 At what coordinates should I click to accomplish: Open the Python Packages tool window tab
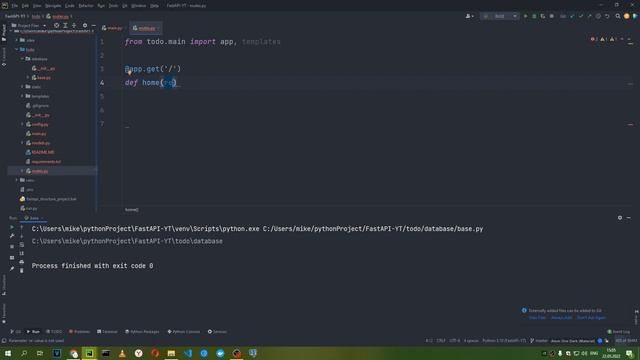(142, 332)
